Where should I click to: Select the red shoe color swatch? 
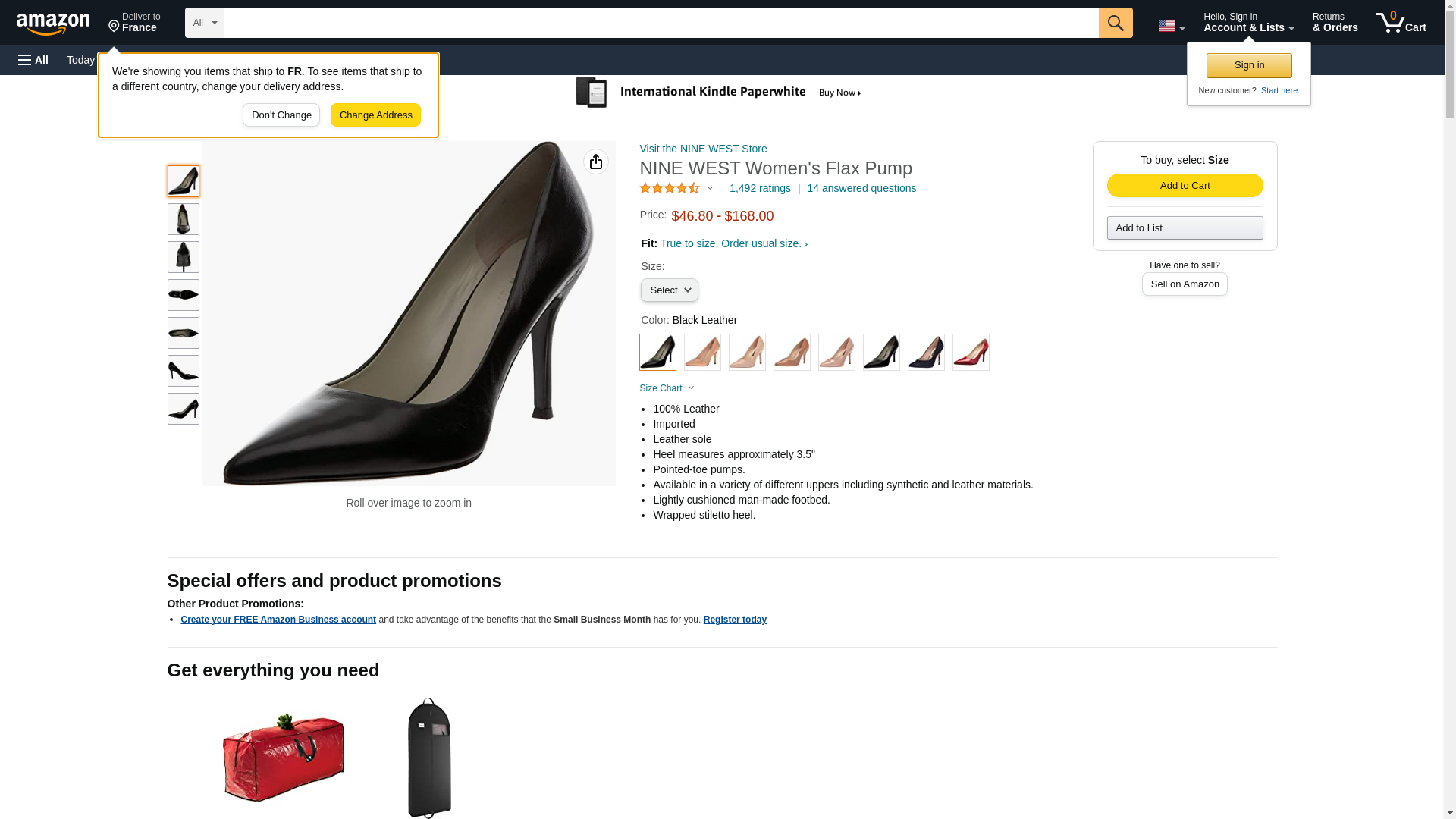tap(971, 353)
